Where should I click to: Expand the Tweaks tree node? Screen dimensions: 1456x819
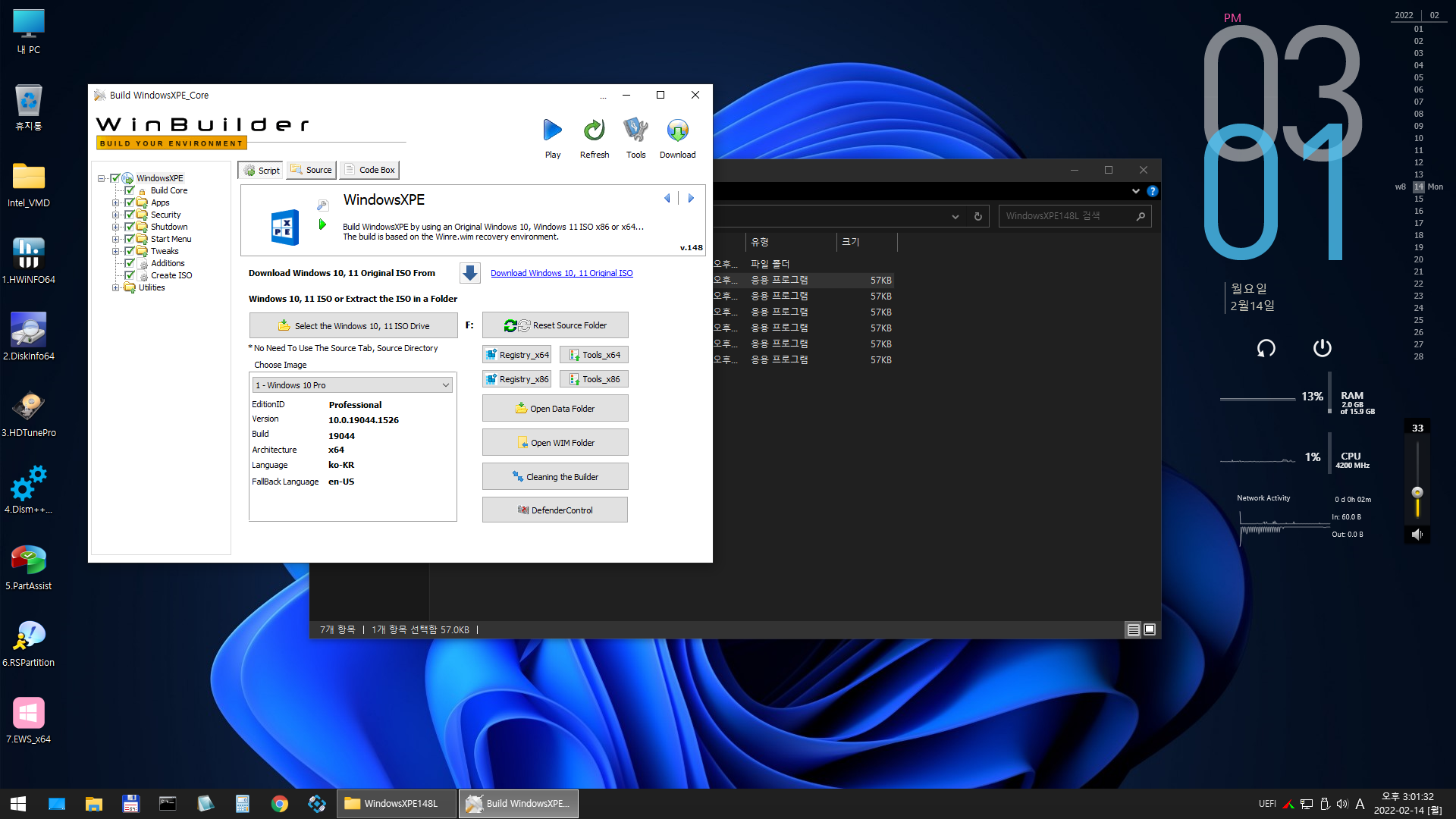point(115,251)
